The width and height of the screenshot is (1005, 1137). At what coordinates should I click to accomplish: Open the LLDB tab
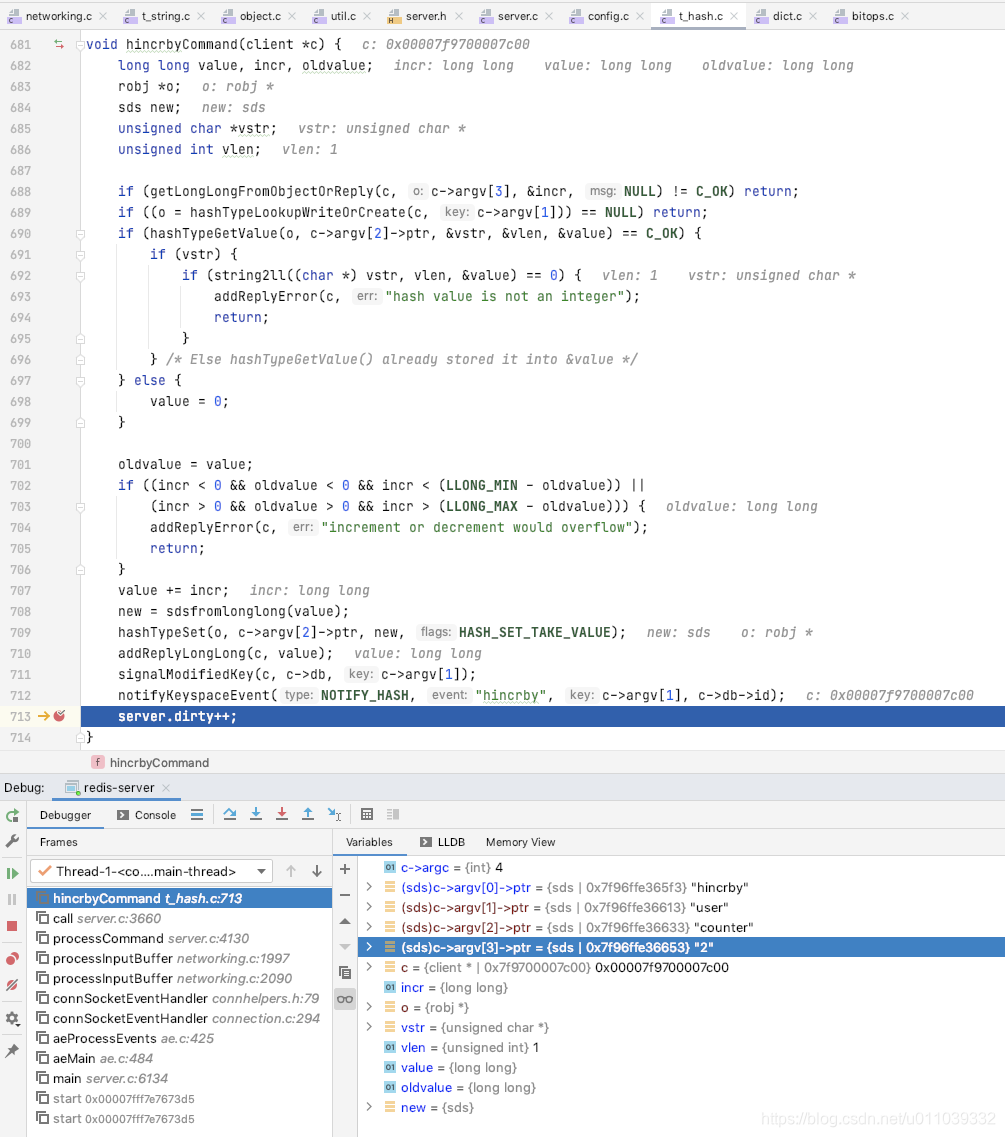[x=442, y=842]
